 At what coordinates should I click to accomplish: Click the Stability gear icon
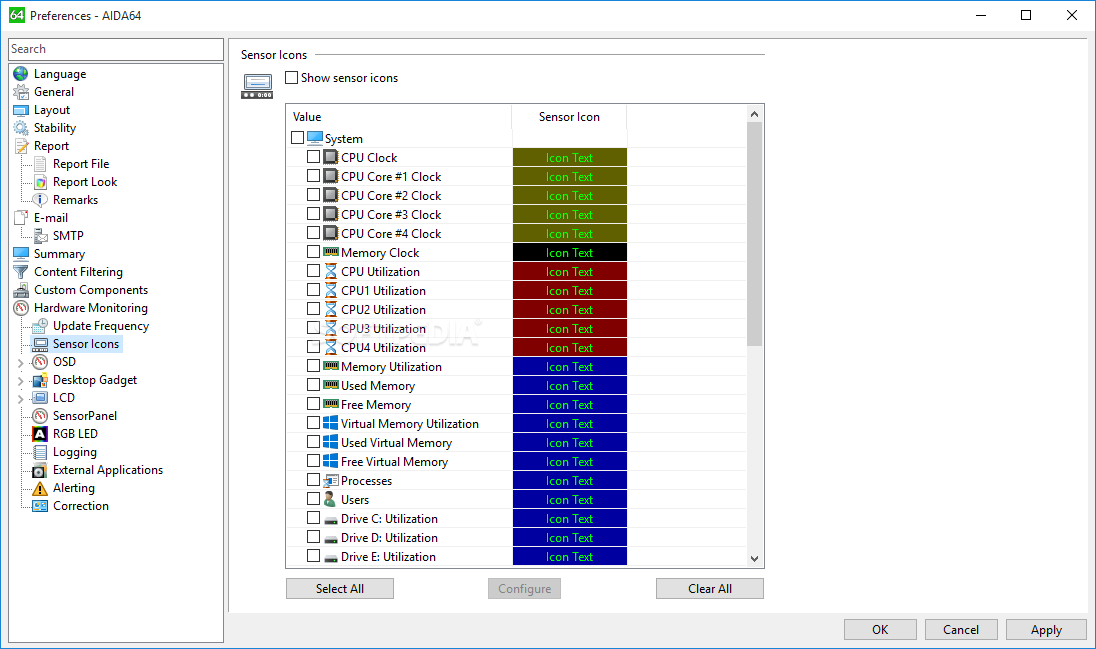coord(21,128)
